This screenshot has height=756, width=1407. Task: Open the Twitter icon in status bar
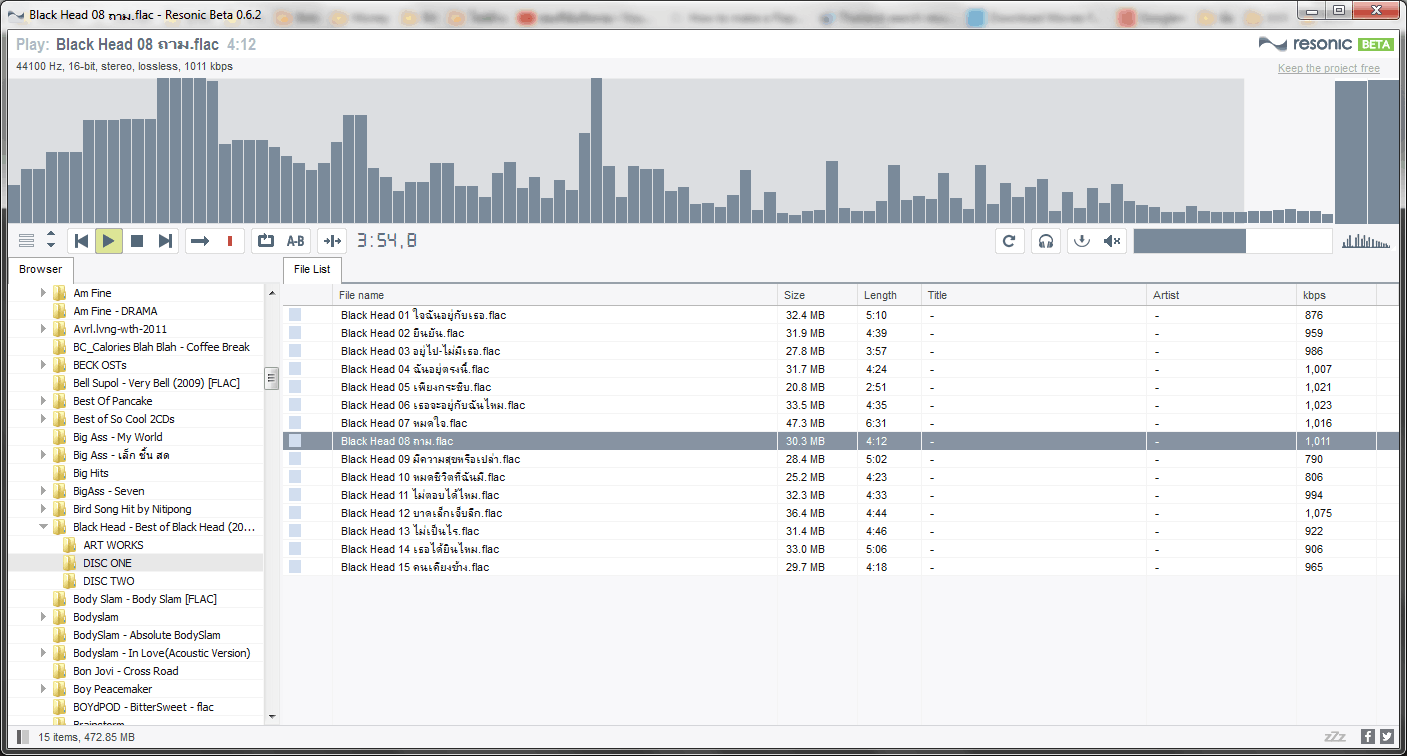[x=1387, y=737]
